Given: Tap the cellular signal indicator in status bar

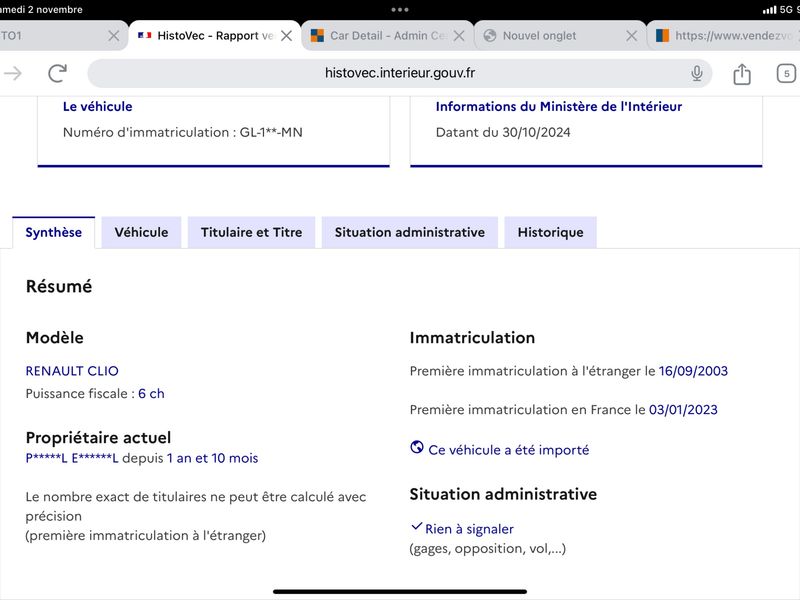Looking at the screenshot, I should pyautogui.click(x=769, y=9).
